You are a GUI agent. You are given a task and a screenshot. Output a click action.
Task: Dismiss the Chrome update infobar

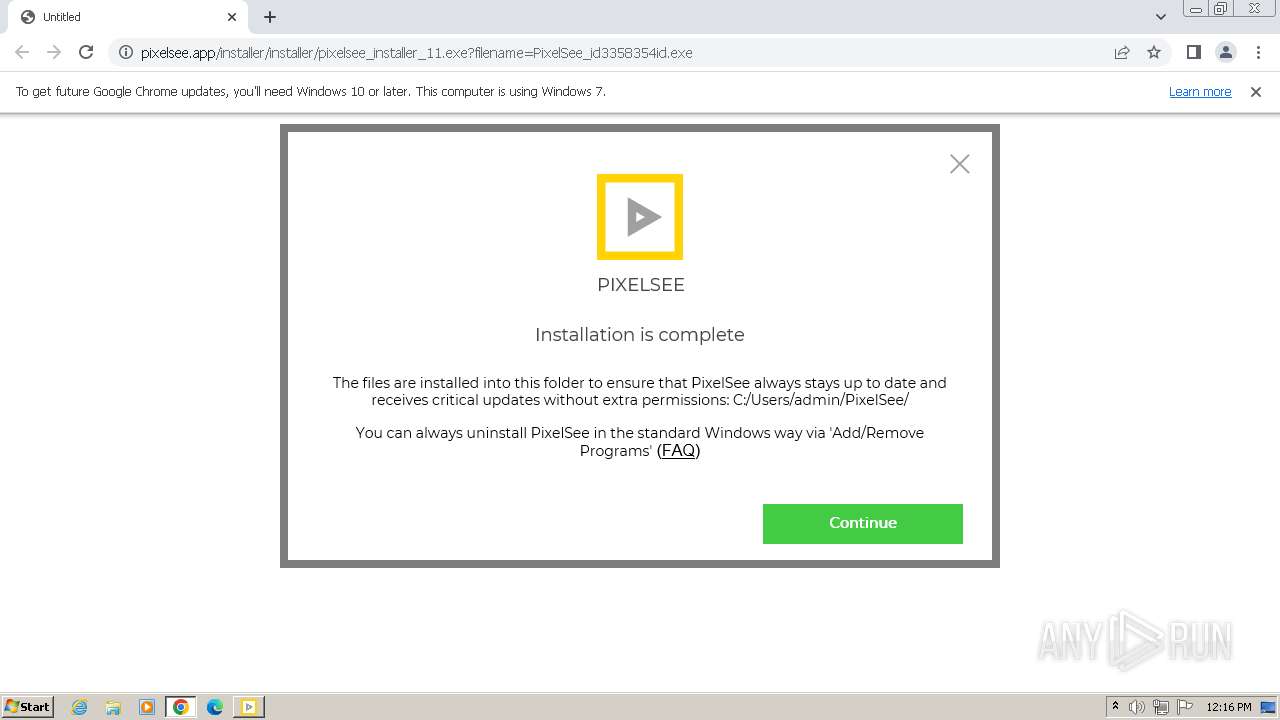[x=1256, y=92]
